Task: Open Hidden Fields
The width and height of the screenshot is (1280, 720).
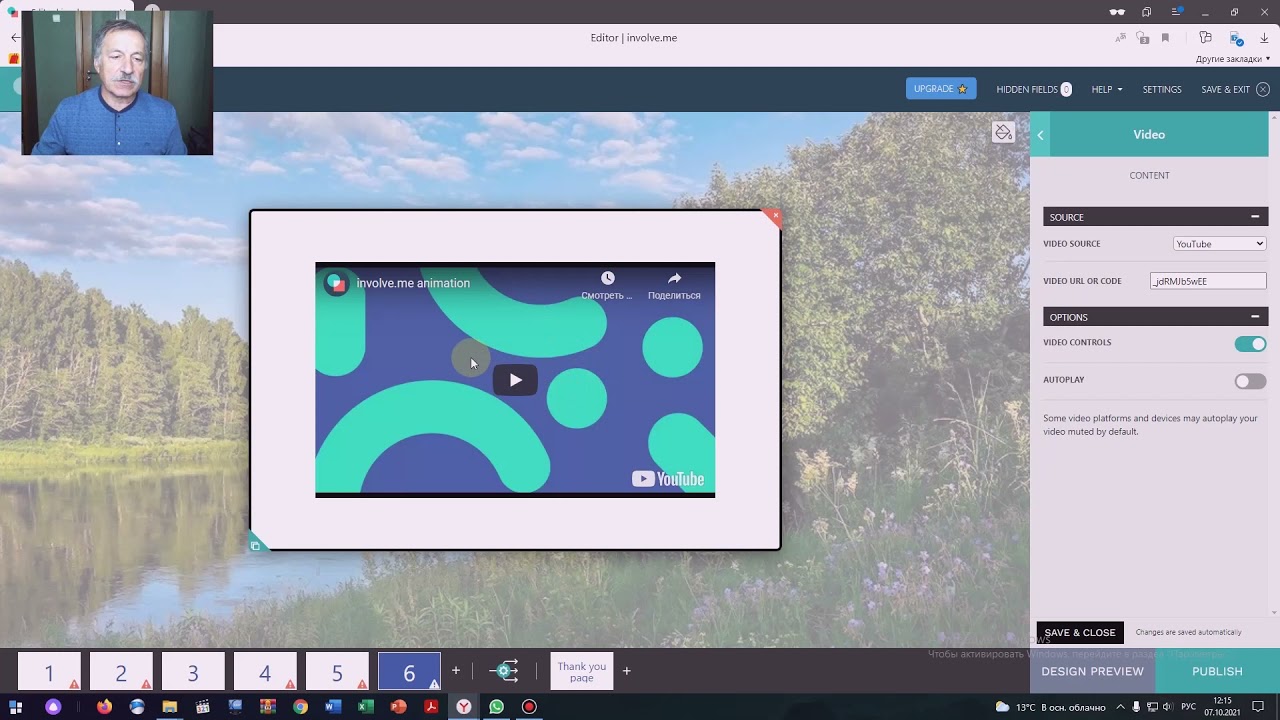Action: click(1034, 89)
